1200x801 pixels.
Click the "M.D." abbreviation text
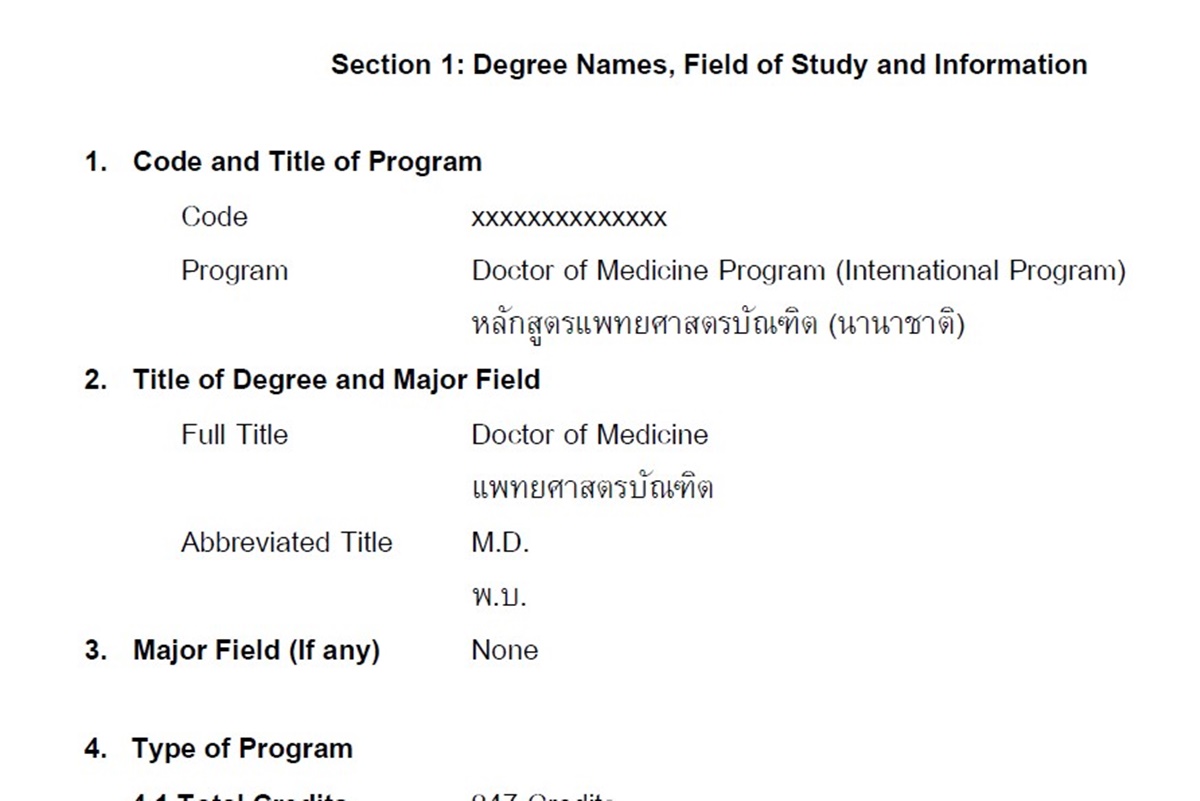point(500,543)
